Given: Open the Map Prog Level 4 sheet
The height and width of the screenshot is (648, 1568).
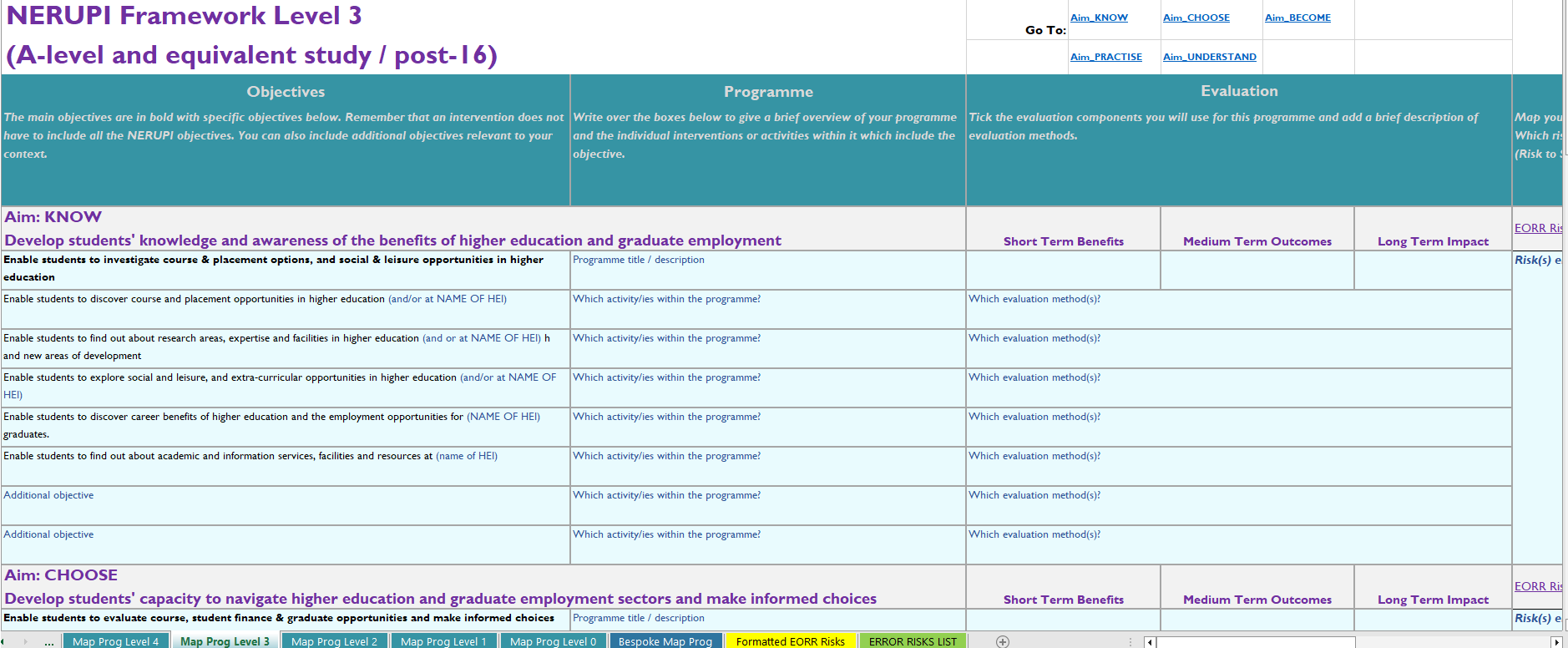Looking at the screenshot, I should (115, 641).
